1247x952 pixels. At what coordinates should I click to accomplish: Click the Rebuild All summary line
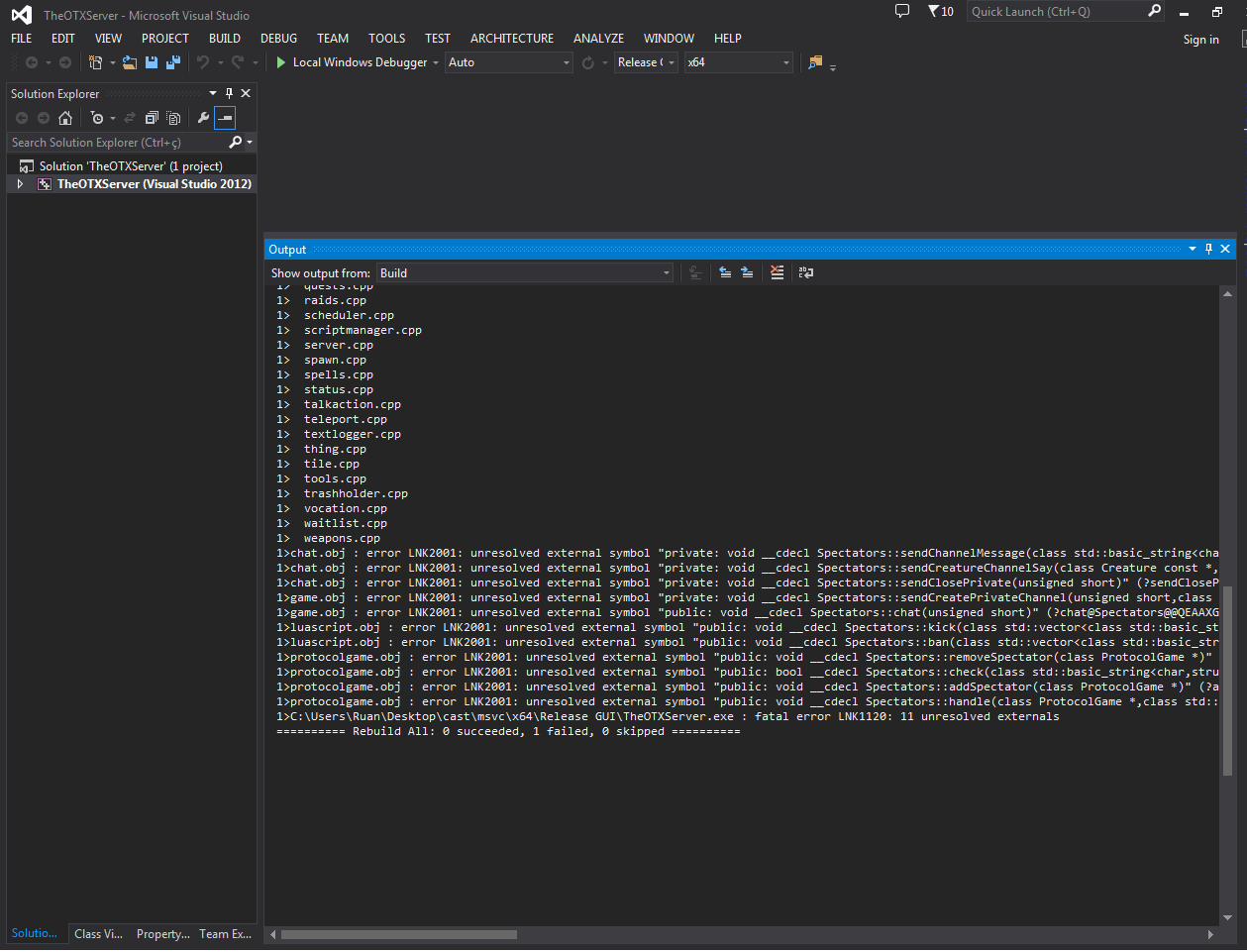(x=508, y=731)
